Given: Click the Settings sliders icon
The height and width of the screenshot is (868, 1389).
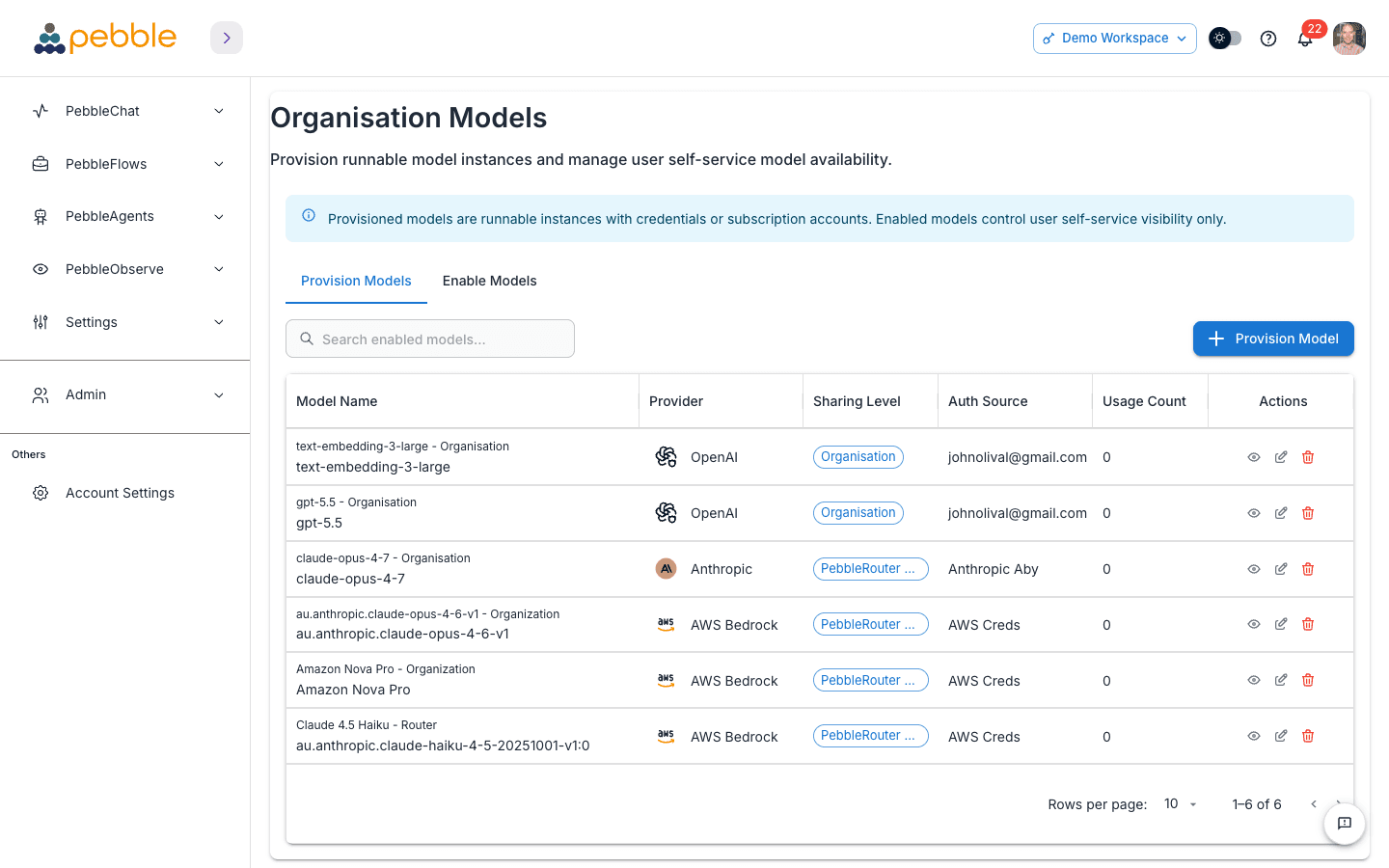Looking at the screenshot, I should point(41,322).
